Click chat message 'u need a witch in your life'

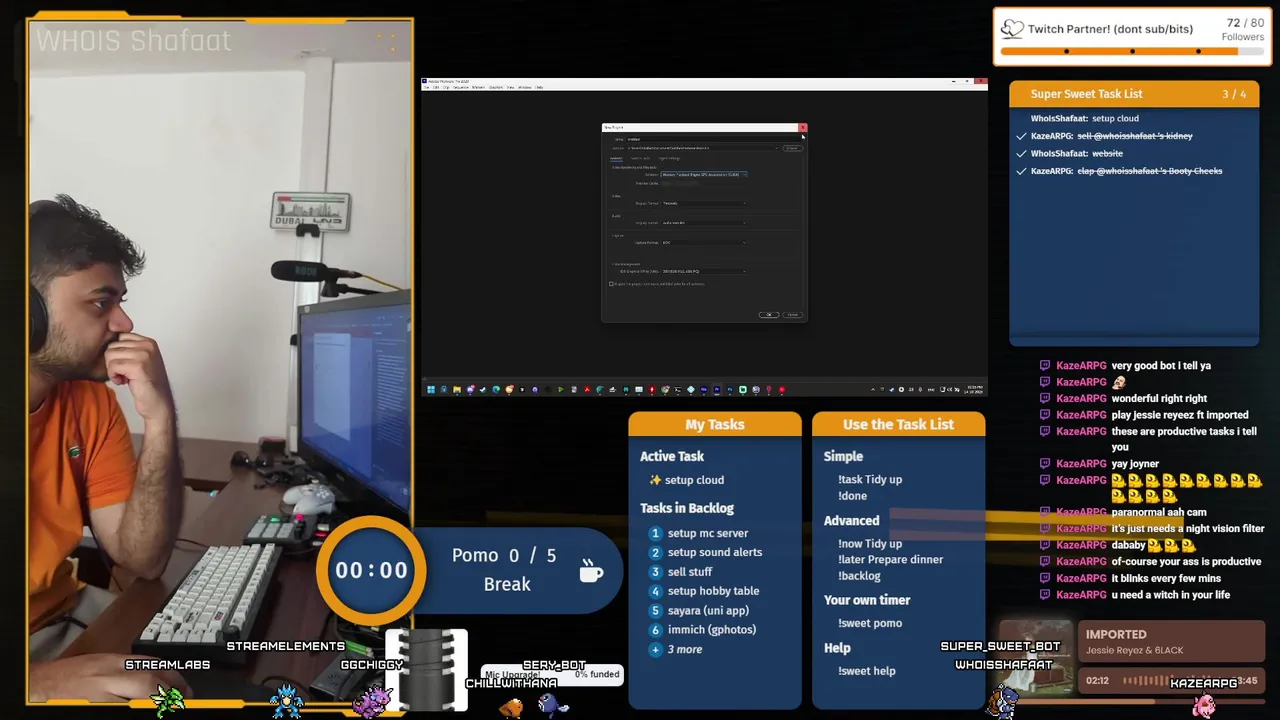click(x=1171, y=595)
